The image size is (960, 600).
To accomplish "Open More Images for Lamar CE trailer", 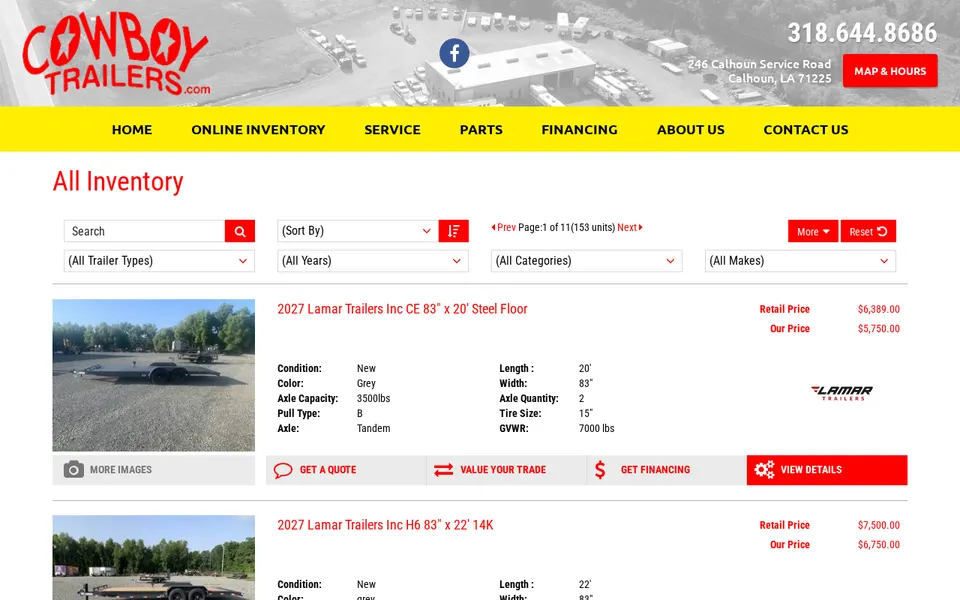I will click(x=154, y=470).
